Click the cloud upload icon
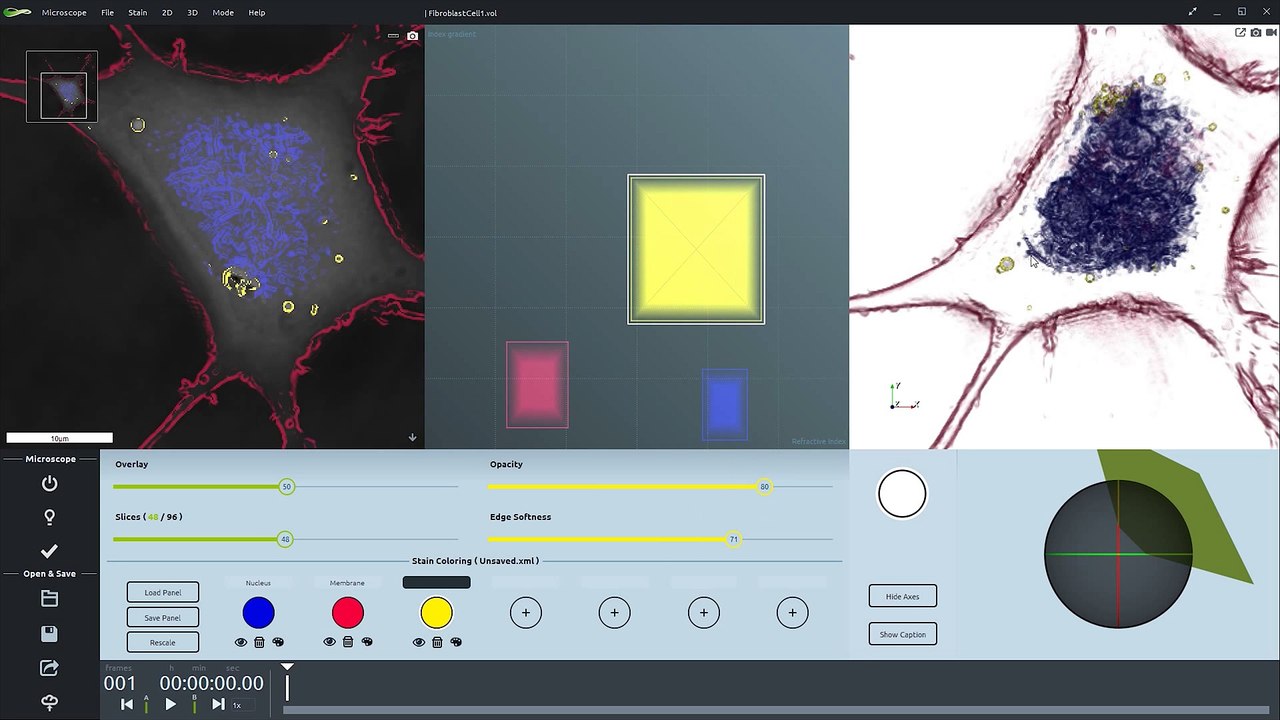This screenshot has width=1280, height=720. [49, 702]
